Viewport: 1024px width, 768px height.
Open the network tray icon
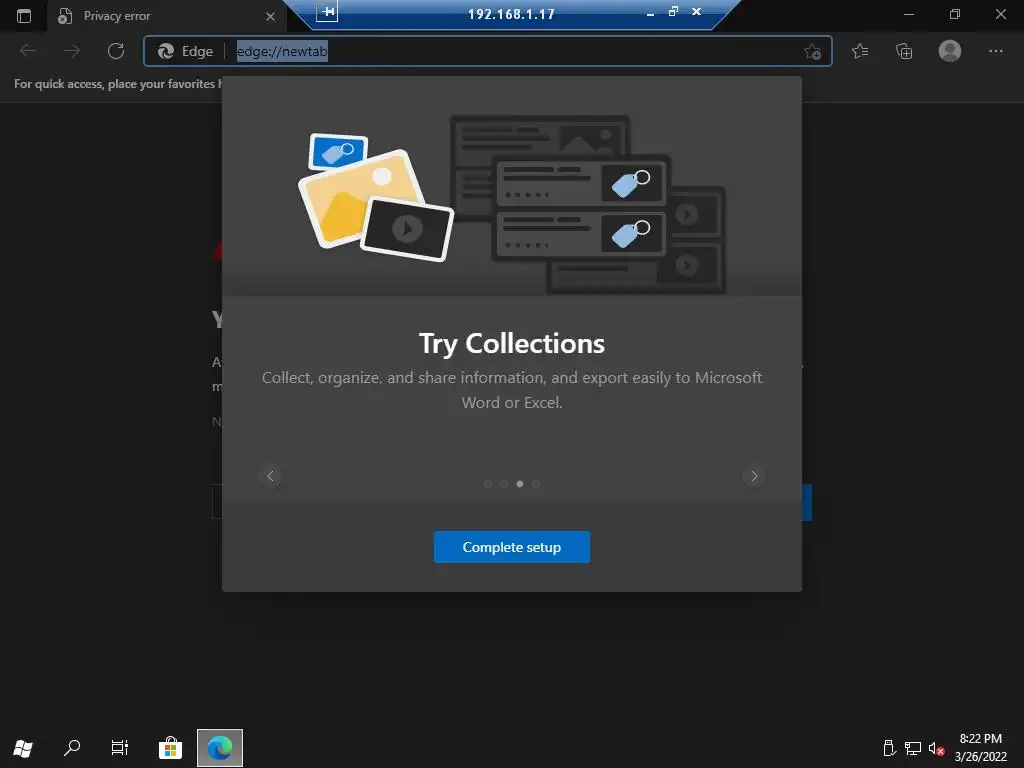point(912,748)
